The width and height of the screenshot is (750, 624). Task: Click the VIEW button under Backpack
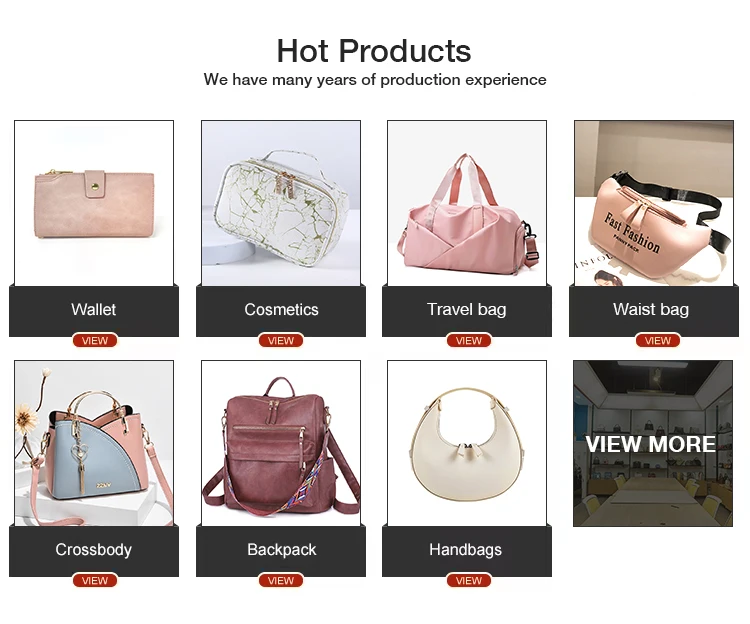(x=281, y=580)
